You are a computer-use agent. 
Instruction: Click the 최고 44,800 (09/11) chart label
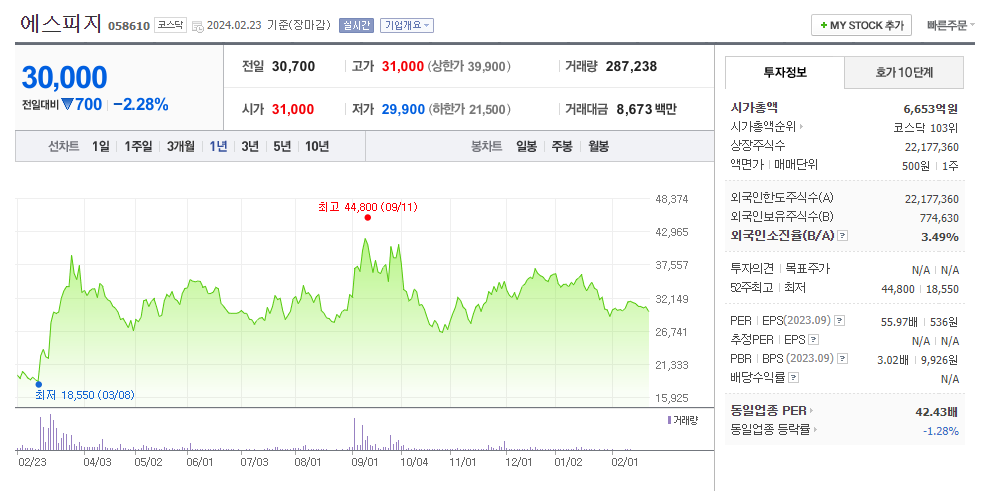click(x=368, y=206)
